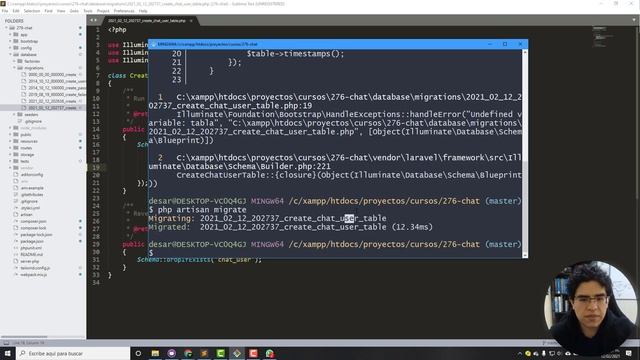Image resolution: width=640 pixels, height=360 pixels.
Task: Collapse the database folder
Action: [x=11, y=54]
